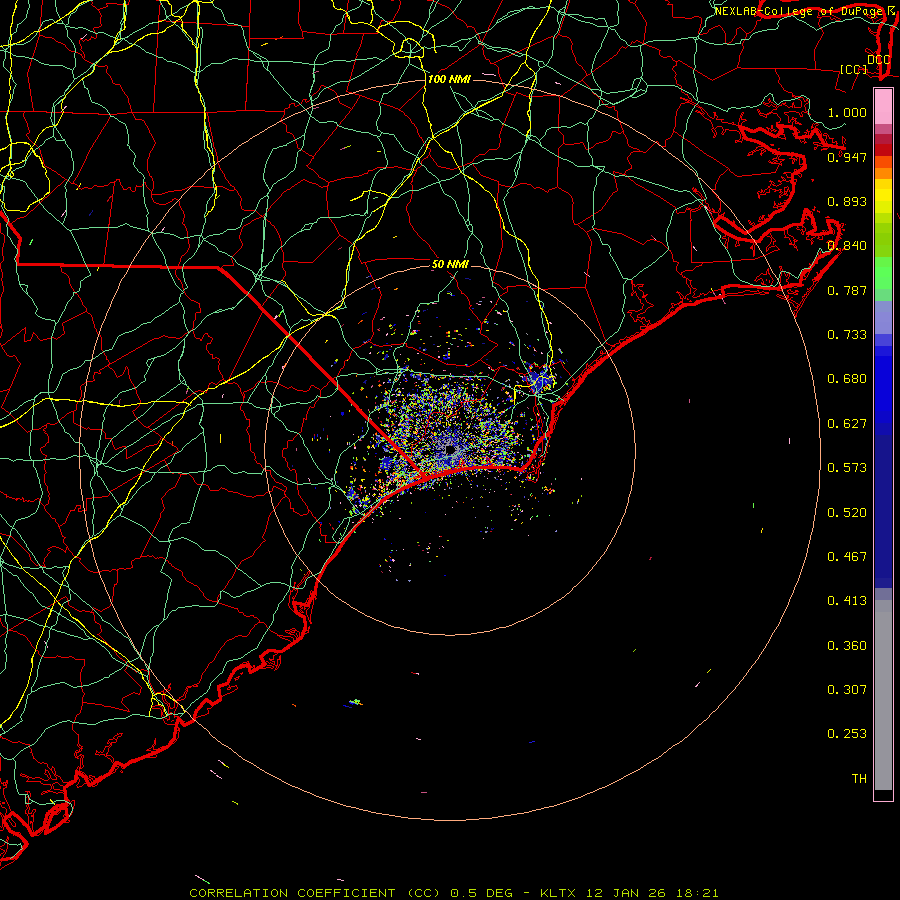
Task: Pick the gray color bar segment
Action: [x=883, y=695]
